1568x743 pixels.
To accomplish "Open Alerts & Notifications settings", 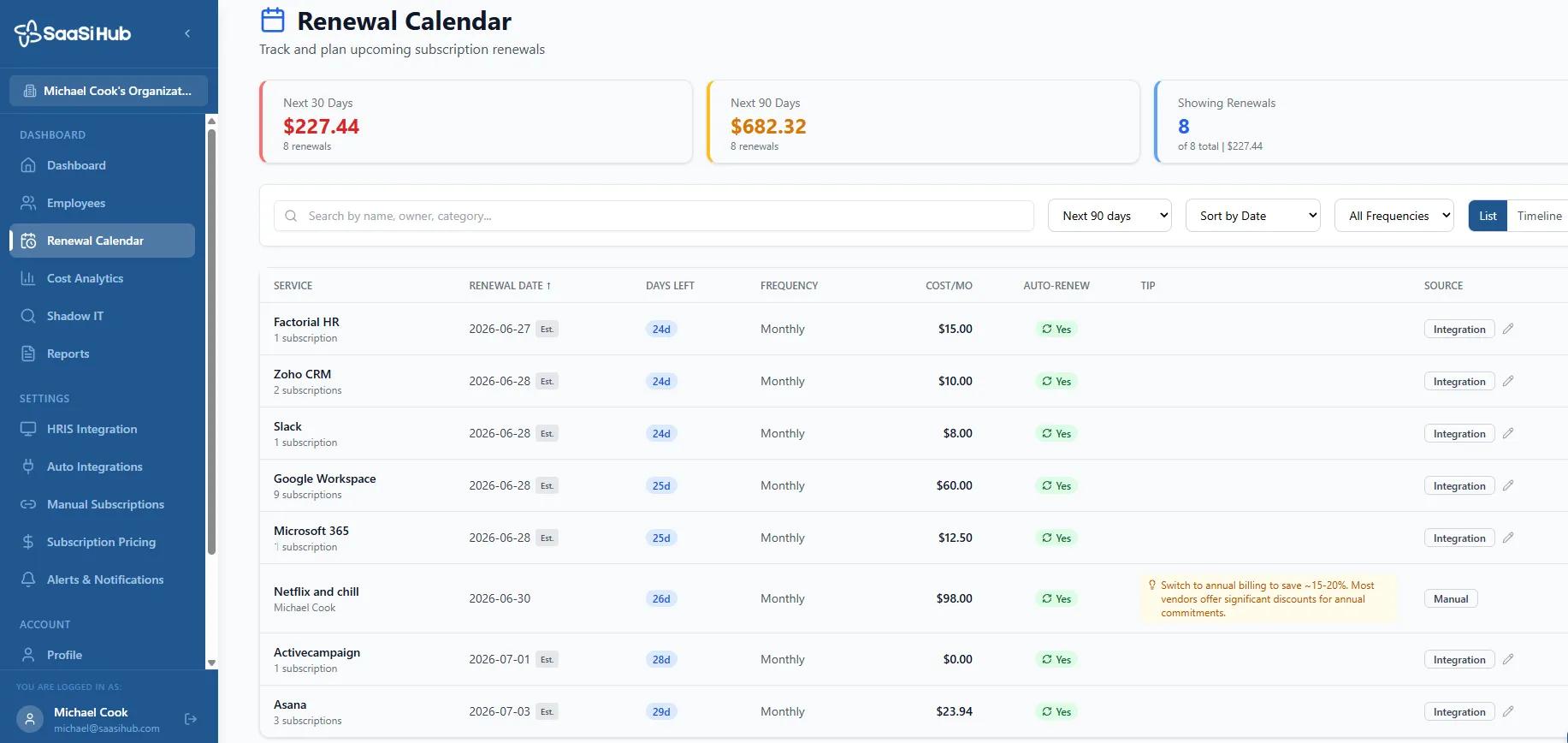I will [x=103, y=580].
